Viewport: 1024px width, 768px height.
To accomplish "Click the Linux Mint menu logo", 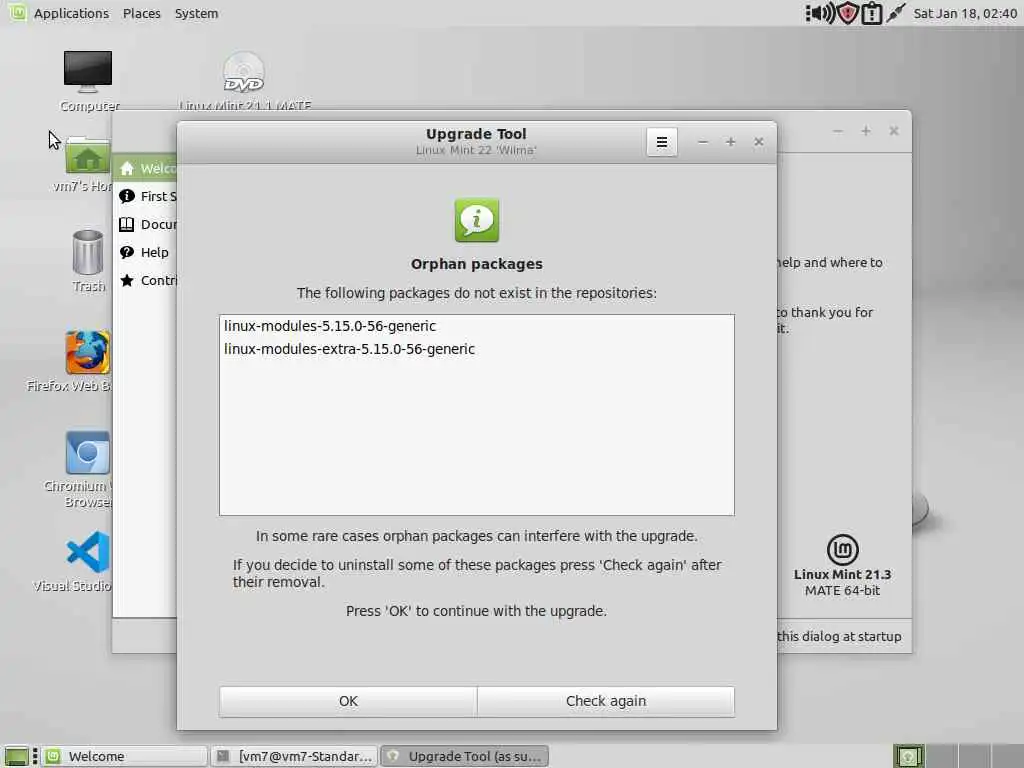I will 17,12.
